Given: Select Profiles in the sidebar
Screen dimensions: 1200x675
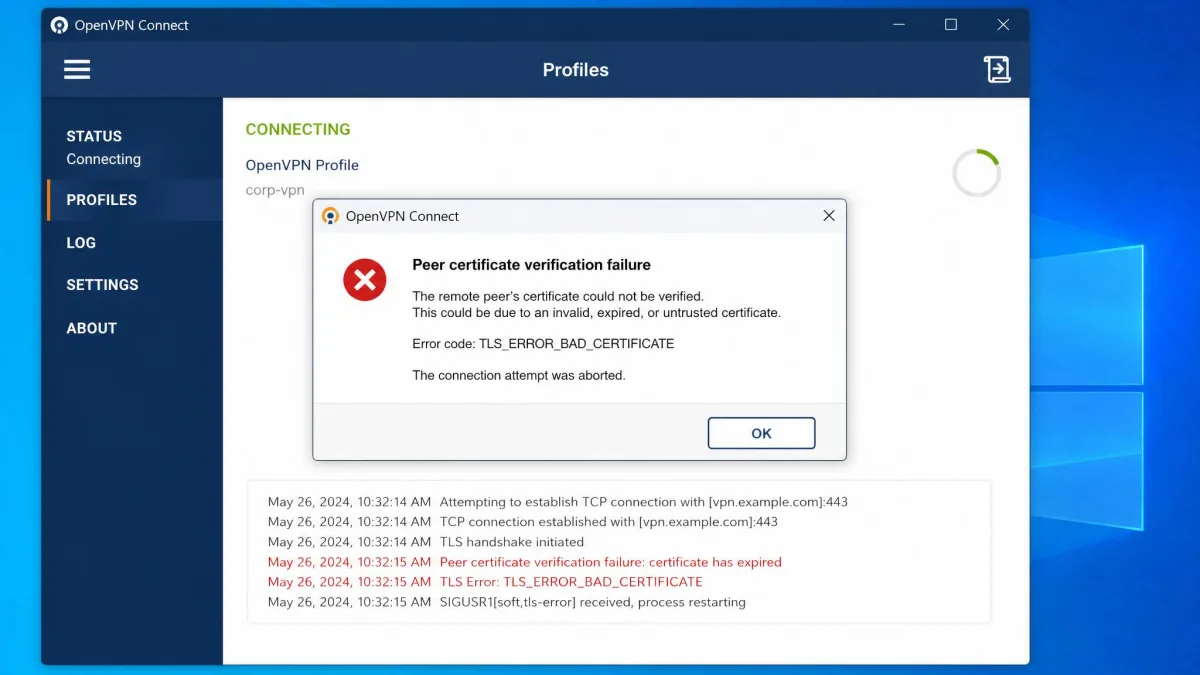Looking at the screenshot, I should pyautogui.click(x=101, y=200).
